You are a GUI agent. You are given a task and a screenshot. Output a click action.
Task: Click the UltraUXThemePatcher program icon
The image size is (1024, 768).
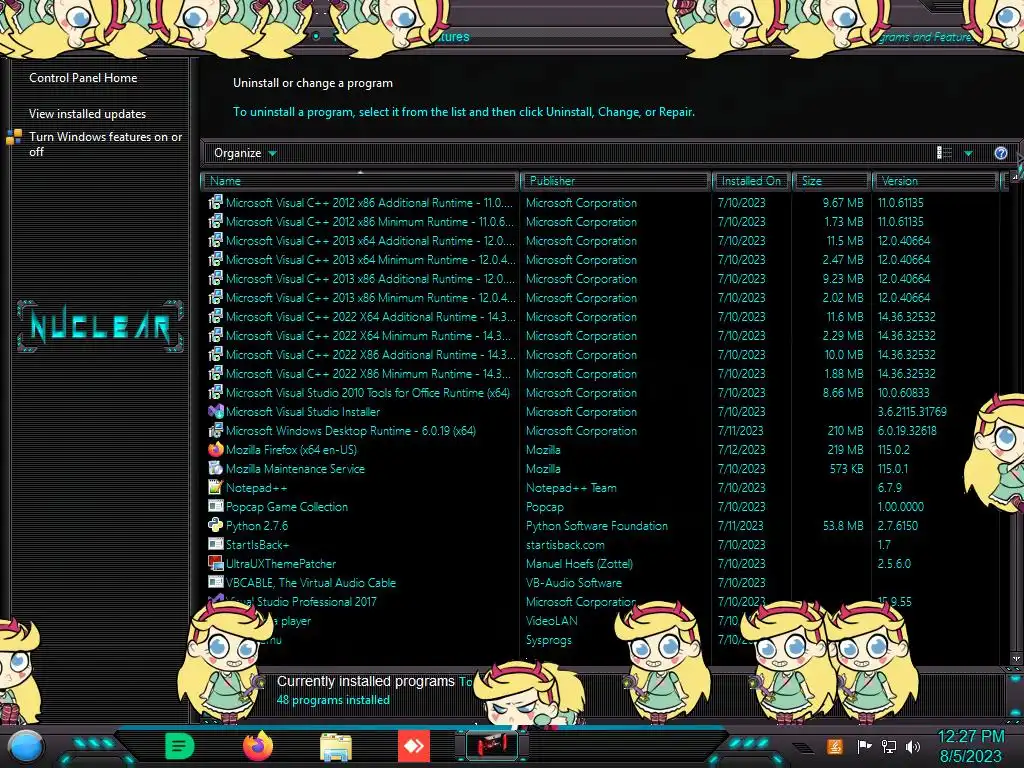pos(216,563)
